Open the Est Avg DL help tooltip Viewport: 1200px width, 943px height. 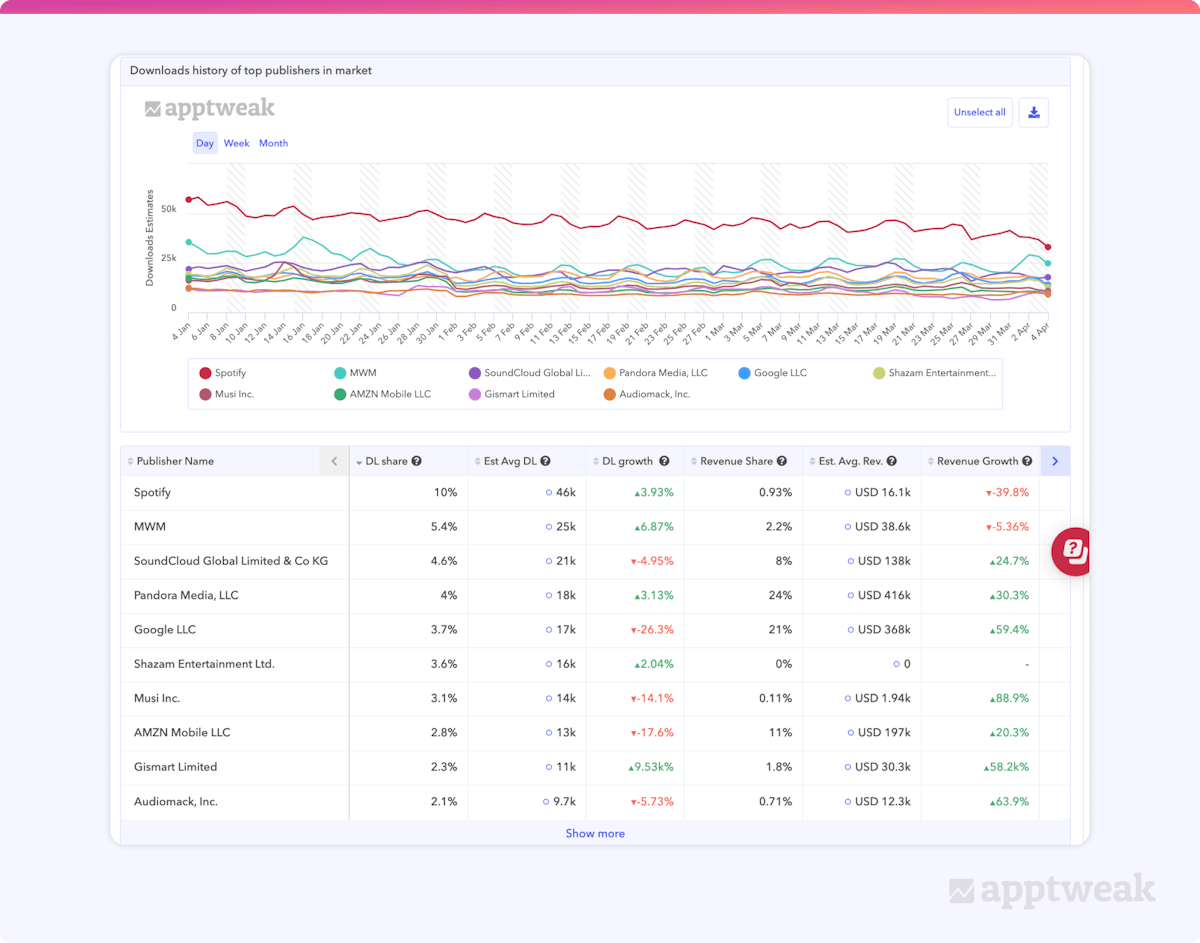pyautogui.click(x=544, y=461)
